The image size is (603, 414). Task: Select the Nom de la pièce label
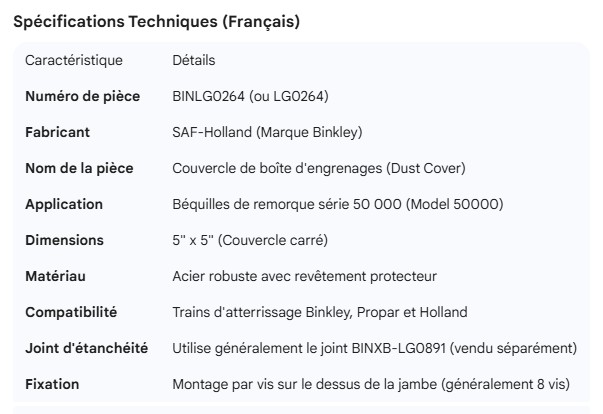(x=79, y=168)
